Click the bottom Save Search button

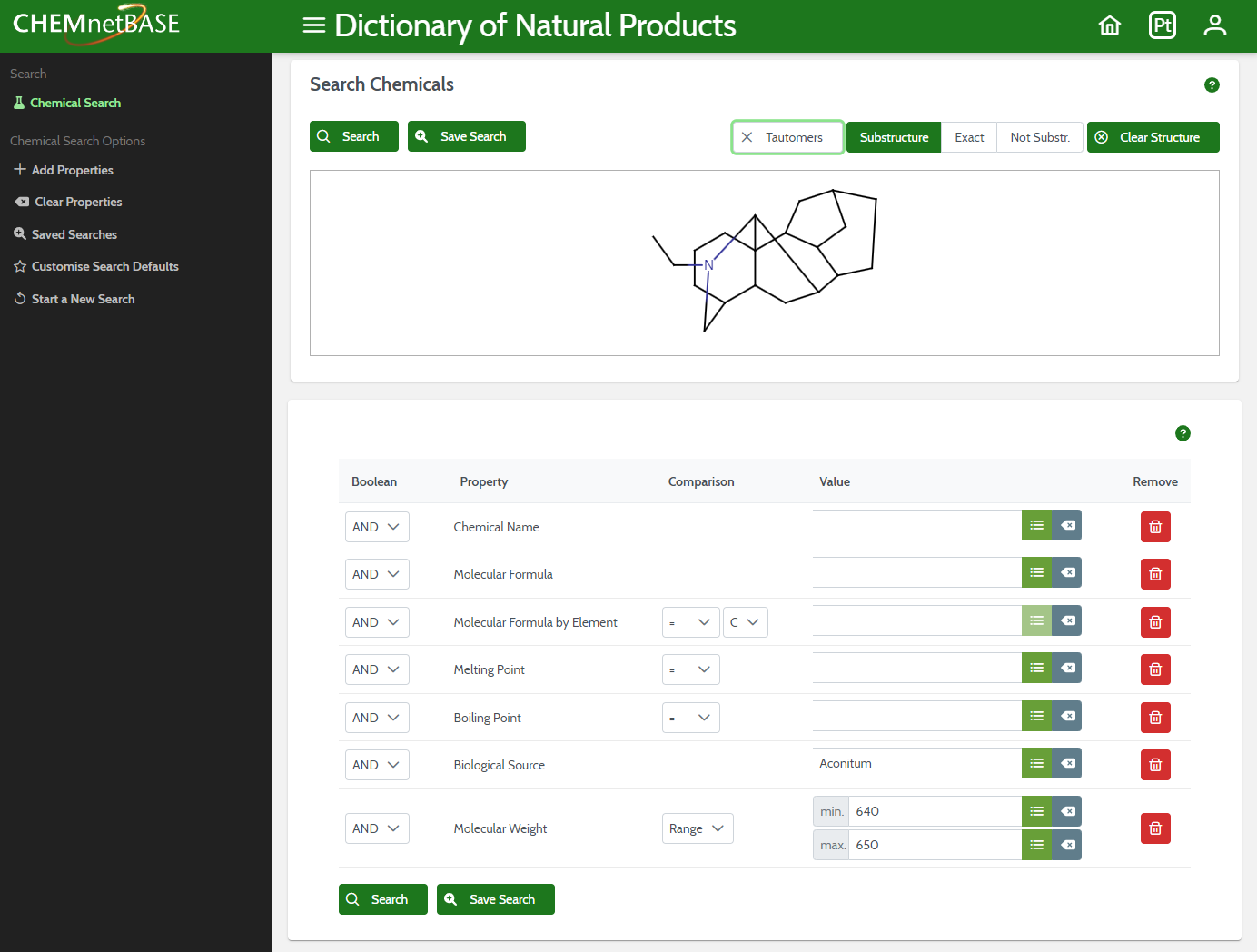point(496,899)
